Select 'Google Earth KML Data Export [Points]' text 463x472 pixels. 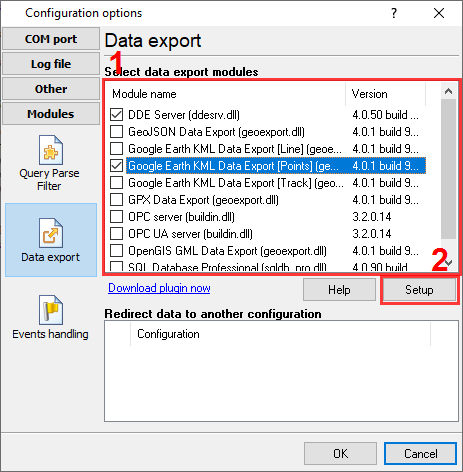[x=233, y=166]
